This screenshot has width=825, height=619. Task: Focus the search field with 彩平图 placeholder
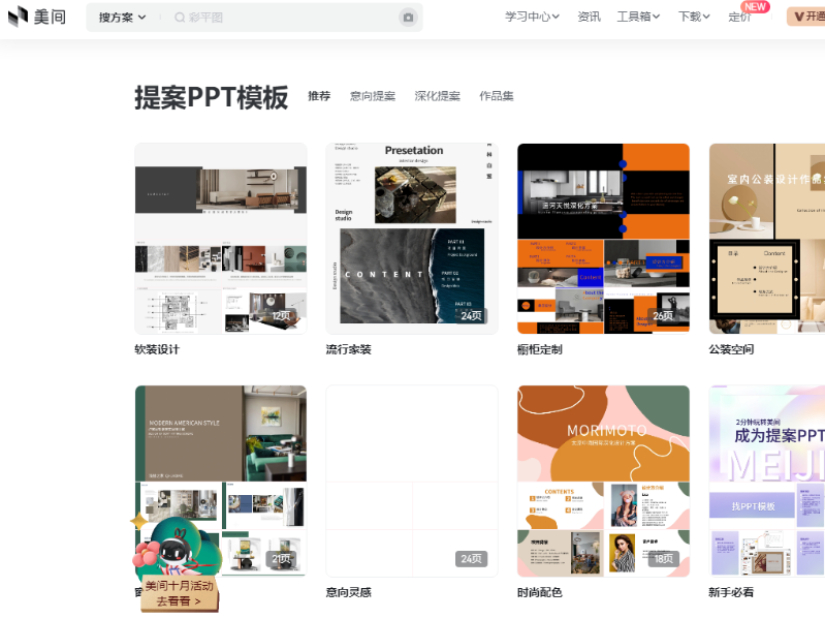(284, 18)
